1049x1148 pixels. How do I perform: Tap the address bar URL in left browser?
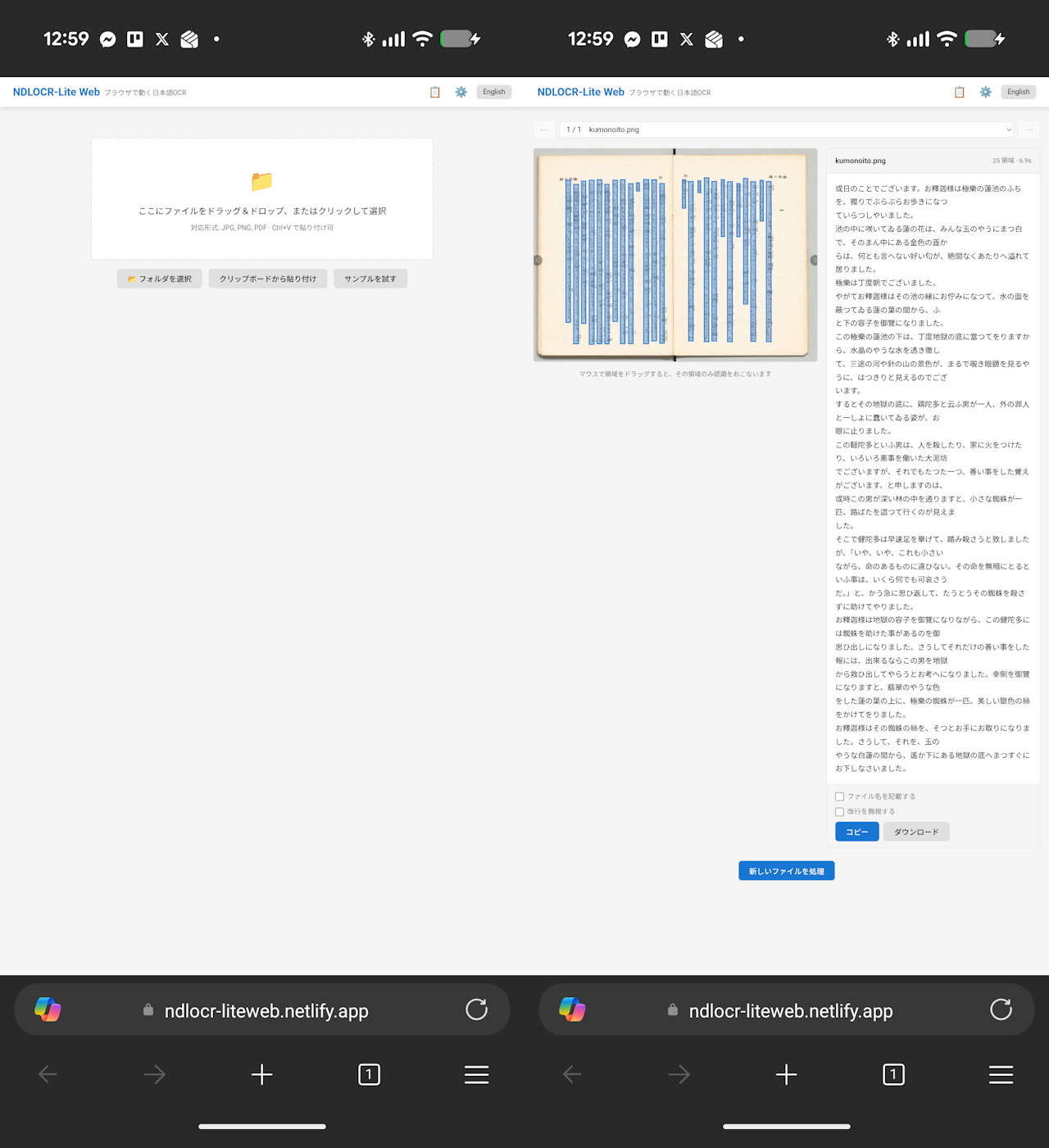coord(266,1011)
